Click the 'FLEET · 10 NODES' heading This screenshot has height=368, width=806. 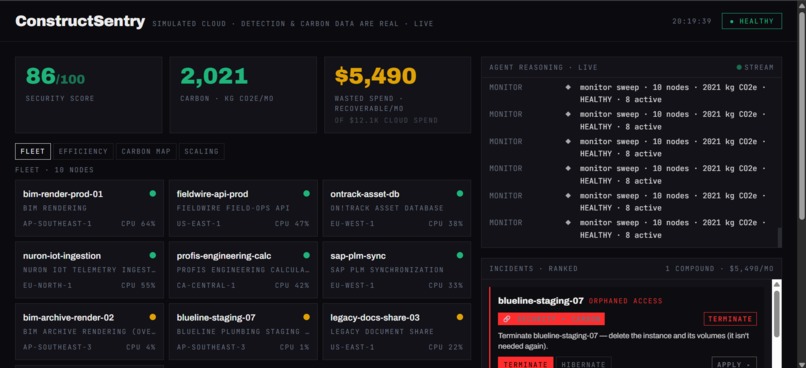click(x=54, y=170)
